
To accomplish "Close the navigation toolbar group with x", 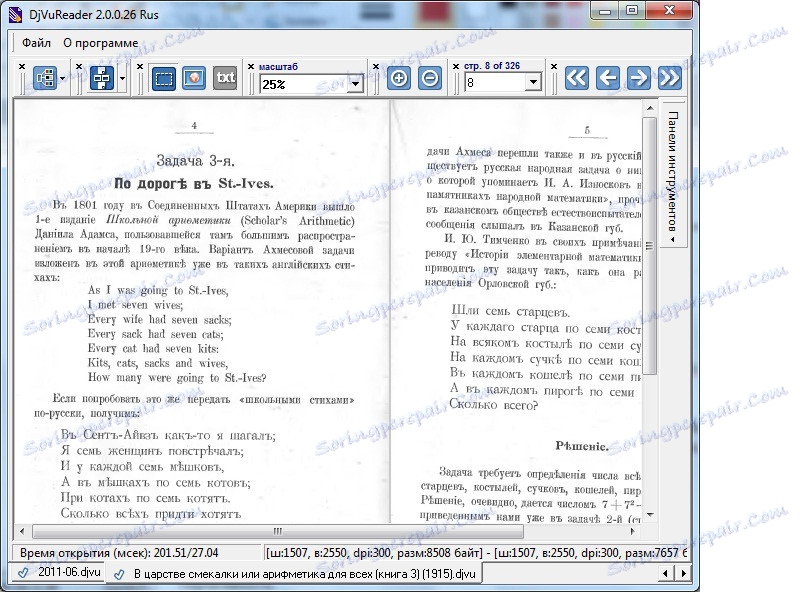I will tap(21, 66).
